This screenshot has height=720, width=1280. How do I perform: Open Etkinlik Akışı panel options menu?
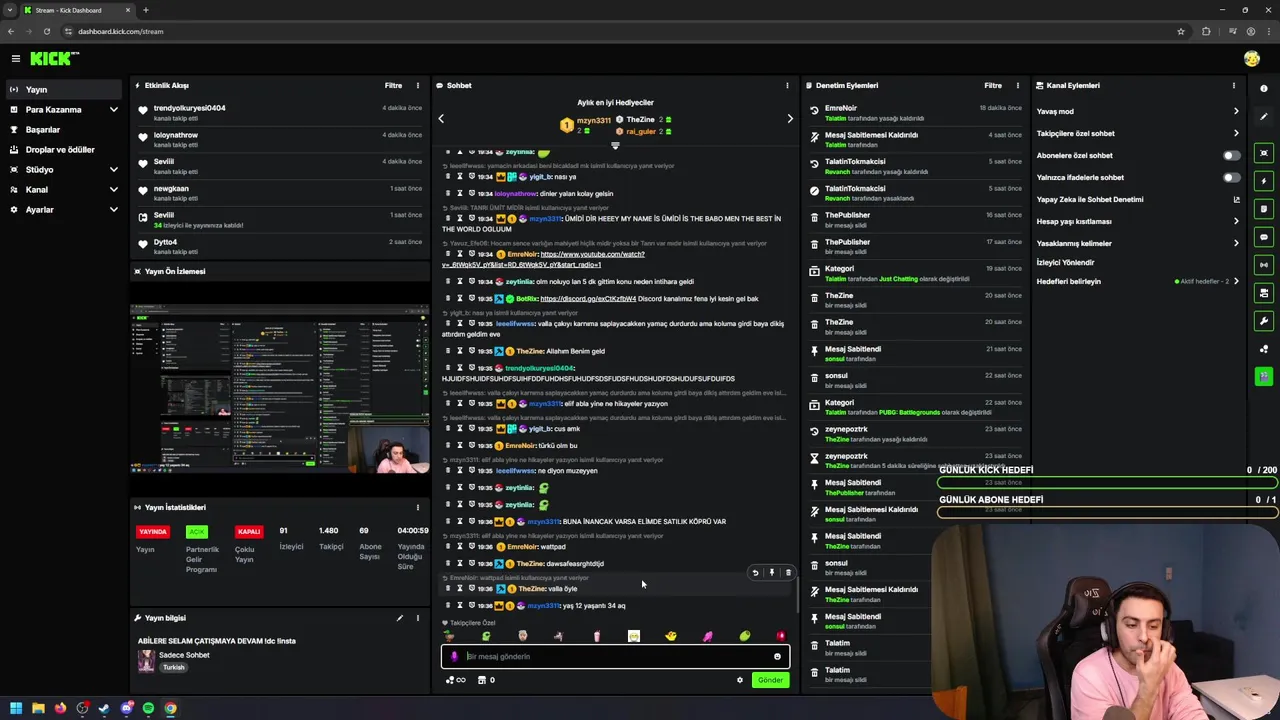pos(418,85)
